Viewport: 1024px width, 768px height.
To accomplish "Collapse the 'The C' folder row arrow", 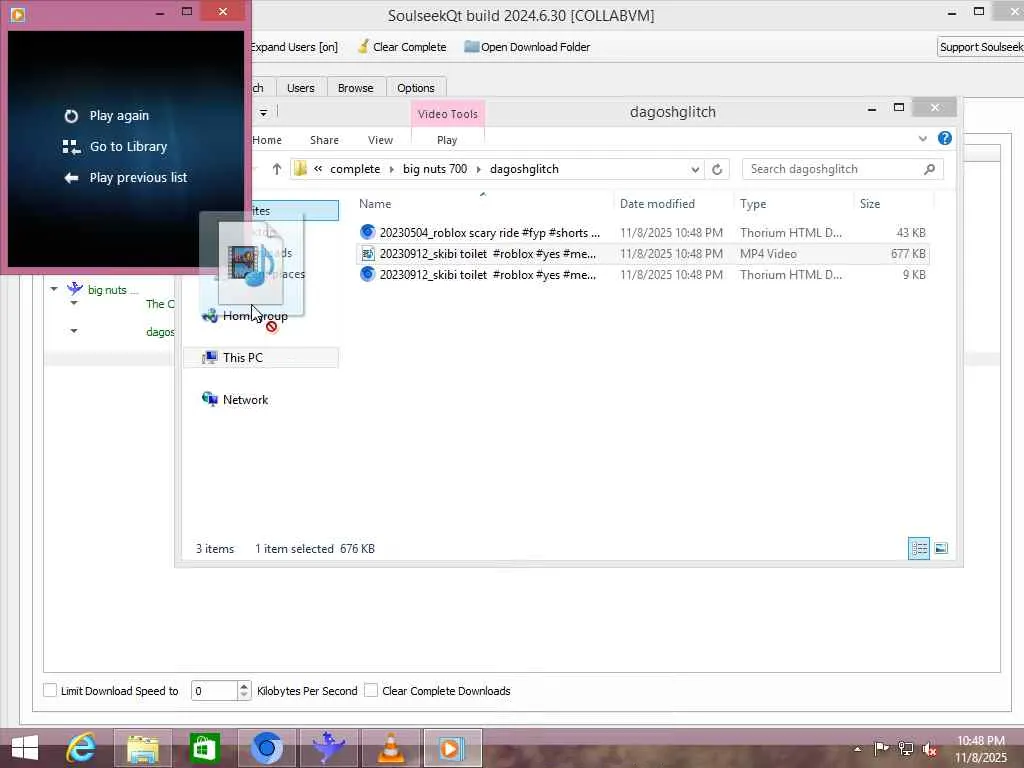I will [x=74, y=303].
